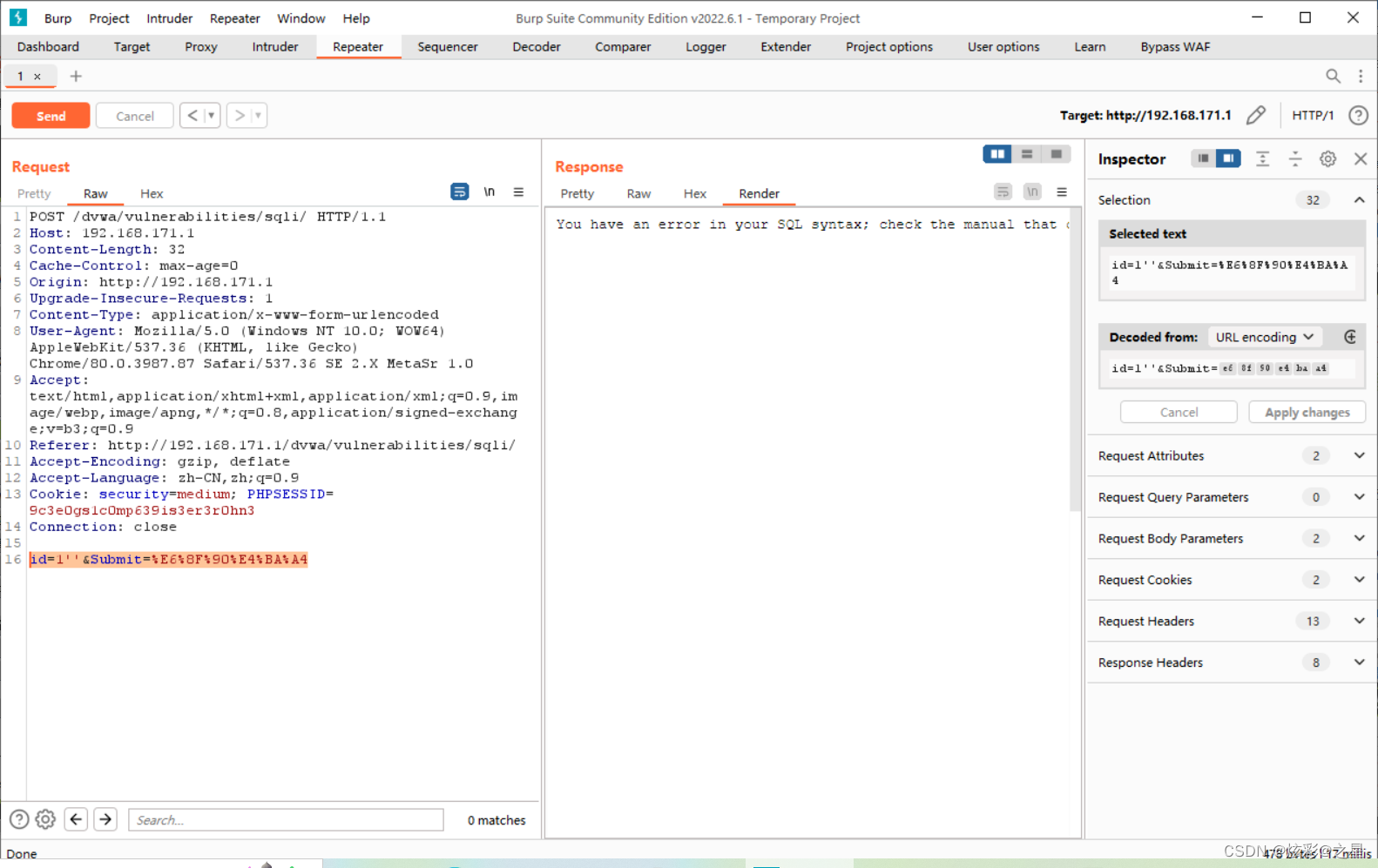Collapse the Selection section chevron
Viewport: 1378px width, 868px height.
(x=1359, y=200)
